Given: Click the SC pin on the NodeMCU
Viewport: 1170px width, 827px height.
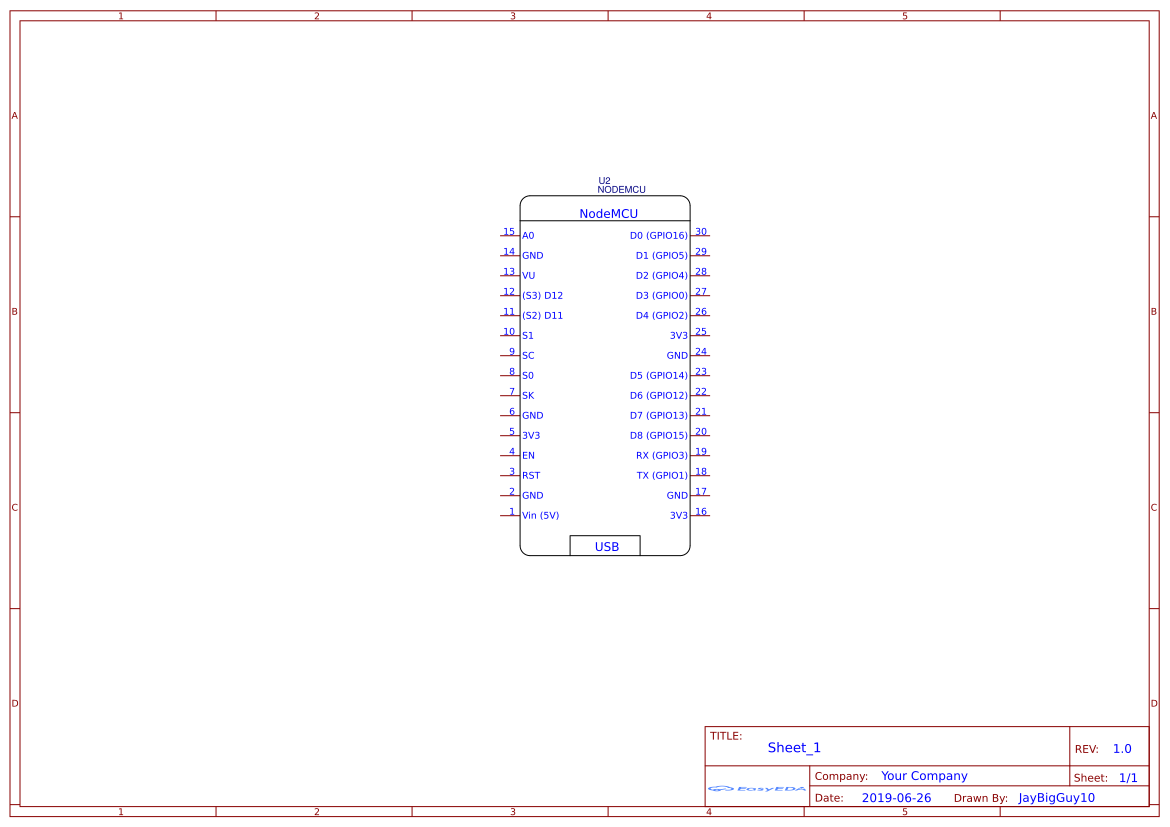Looking at the screenshot, I should tap(527, 355).
